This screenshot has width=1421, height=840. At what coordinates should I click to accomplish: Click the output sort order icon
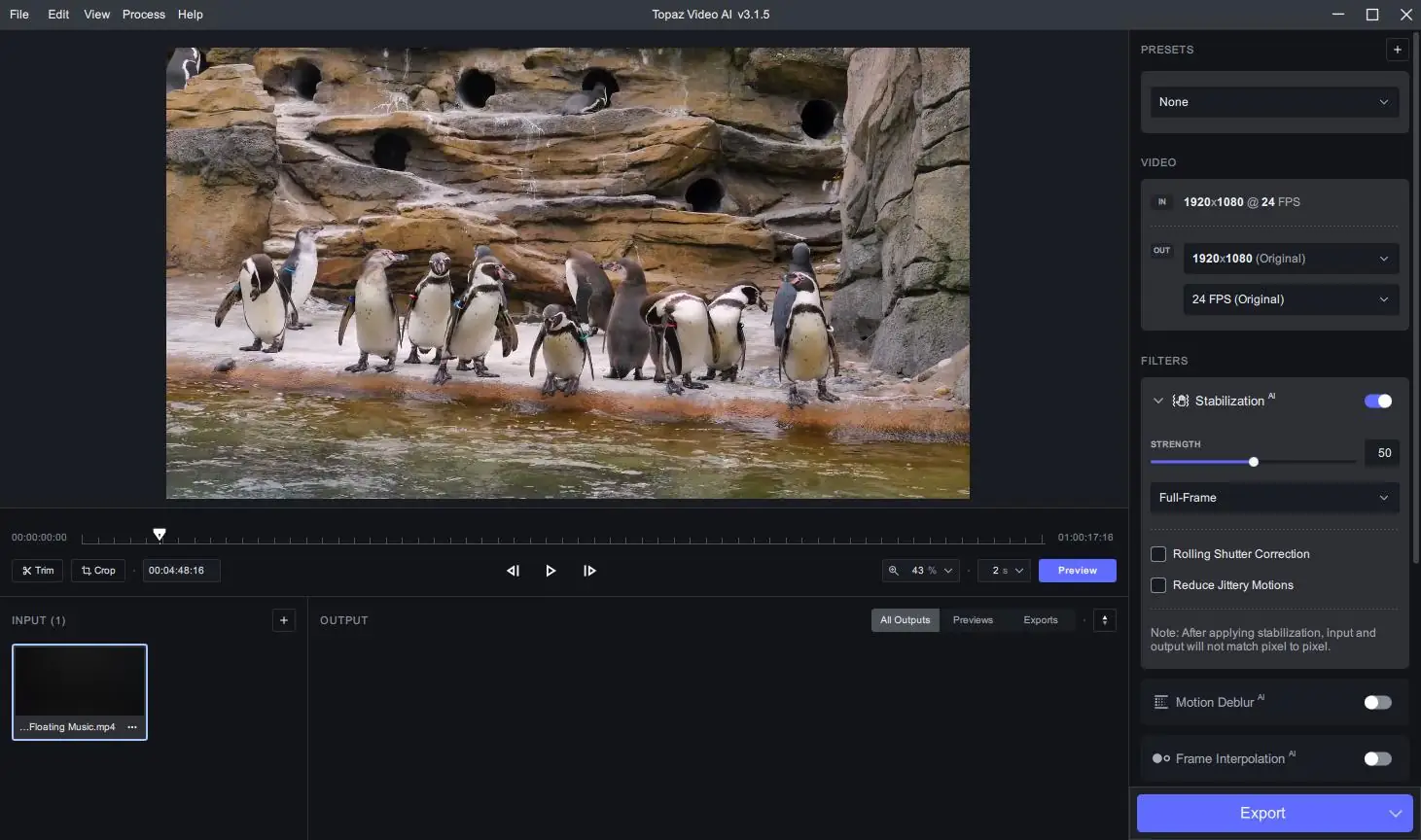(1105, 620)
